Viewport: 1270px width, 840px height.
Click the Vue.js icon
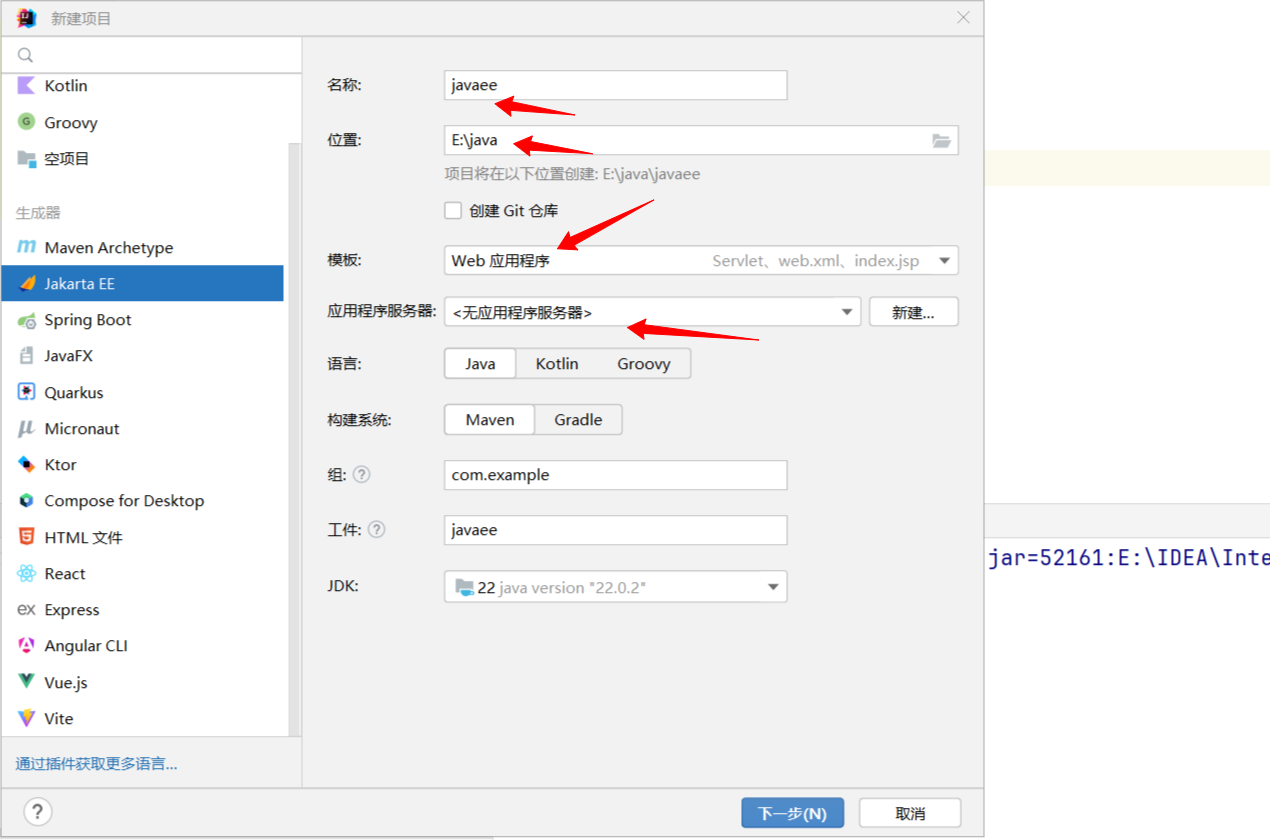[26, 682]
